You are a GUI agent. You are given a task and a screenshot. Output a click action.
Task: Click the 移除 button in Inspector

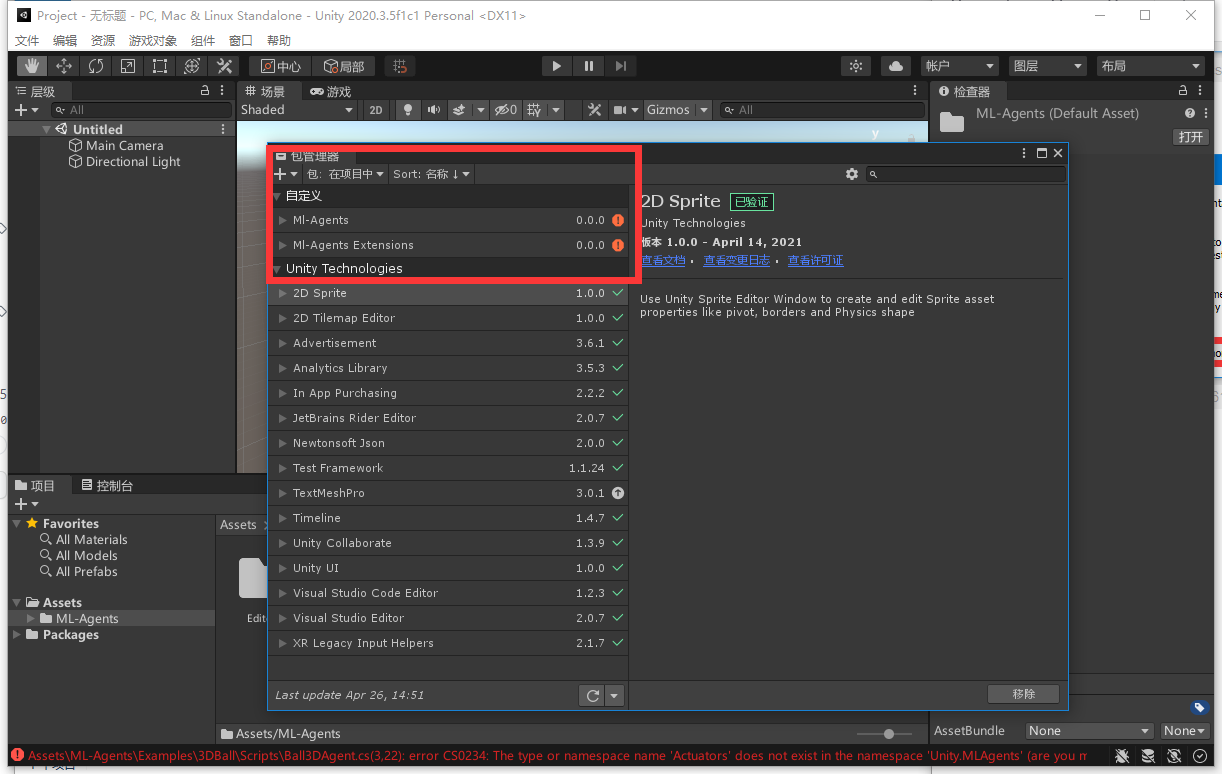[1023, 694]
